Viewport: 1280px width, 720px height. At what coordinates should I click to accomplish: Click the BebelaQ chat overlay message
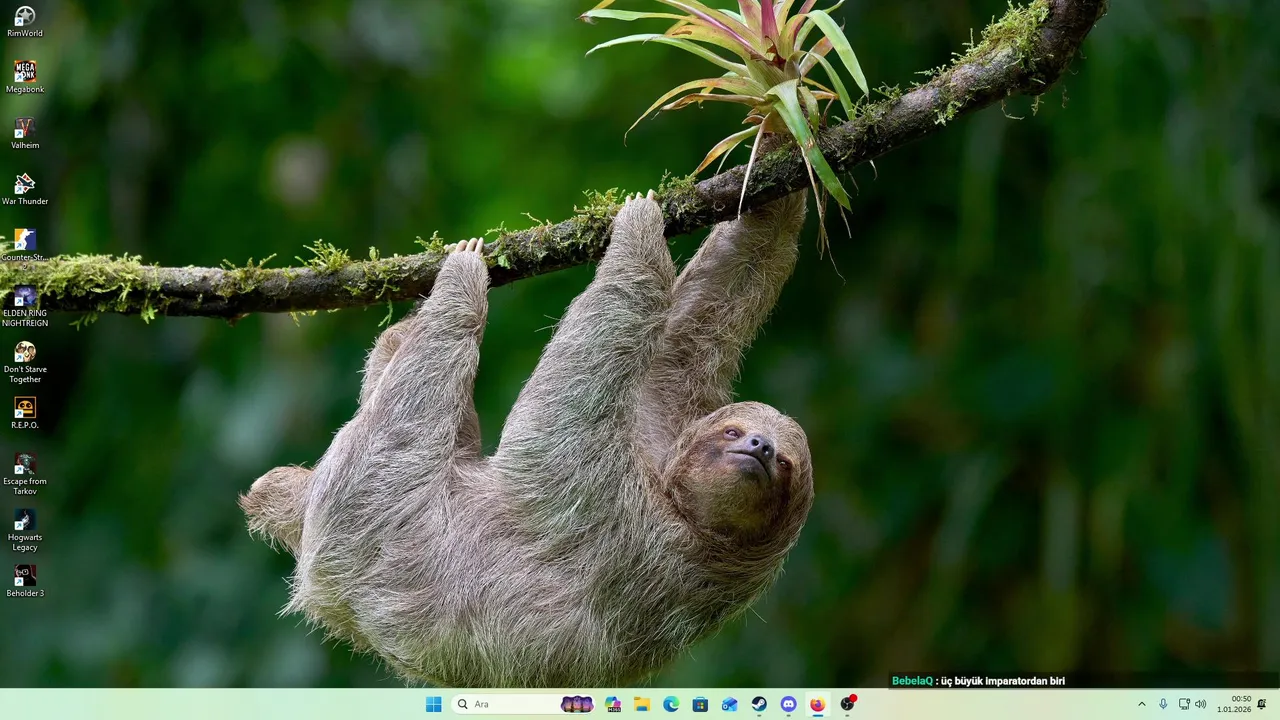[978, 681]
